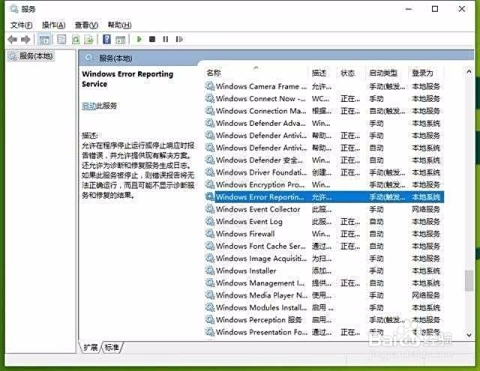Open the 操作(A) menu
480x371 pixels.
(53, 25)
